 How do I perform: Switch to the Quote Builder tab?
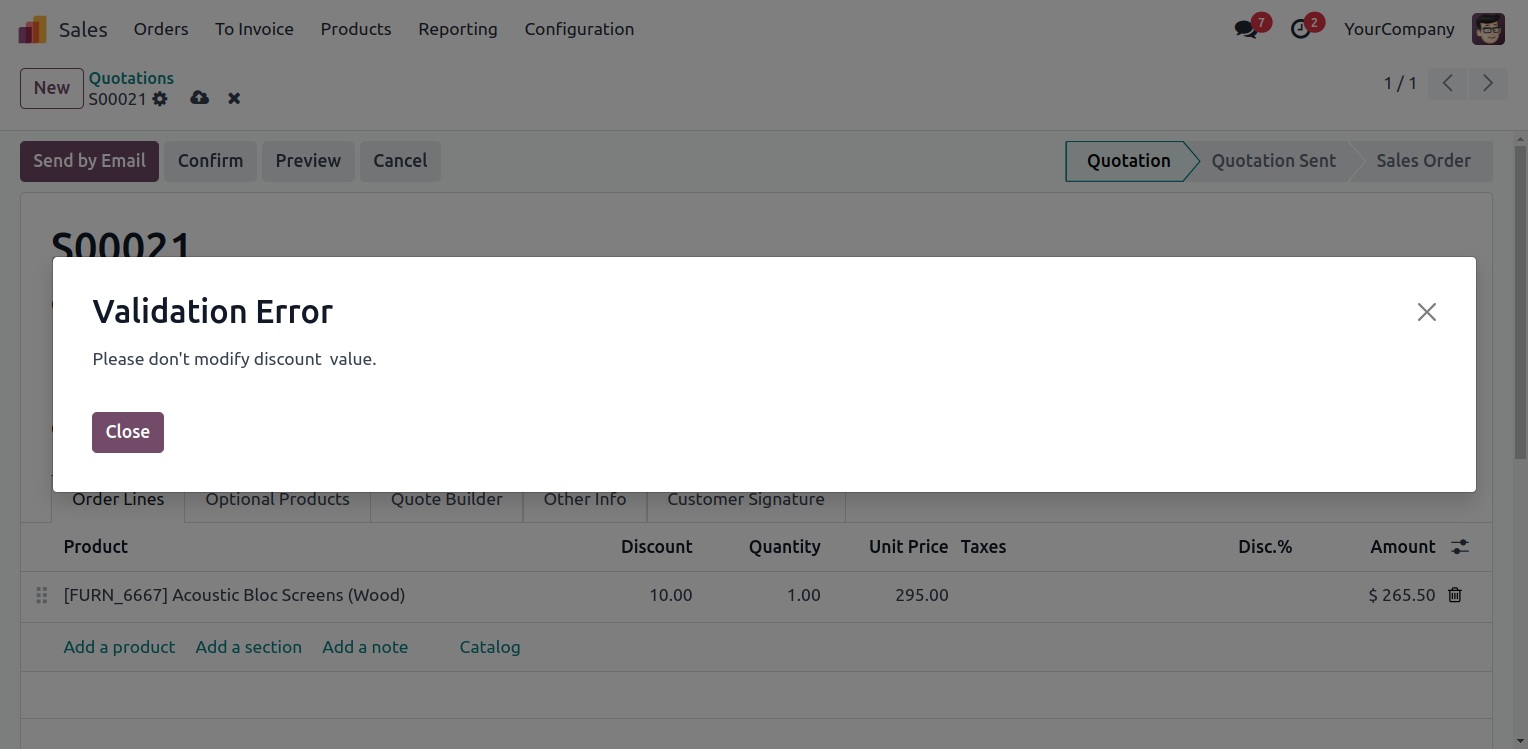point(446,499)
